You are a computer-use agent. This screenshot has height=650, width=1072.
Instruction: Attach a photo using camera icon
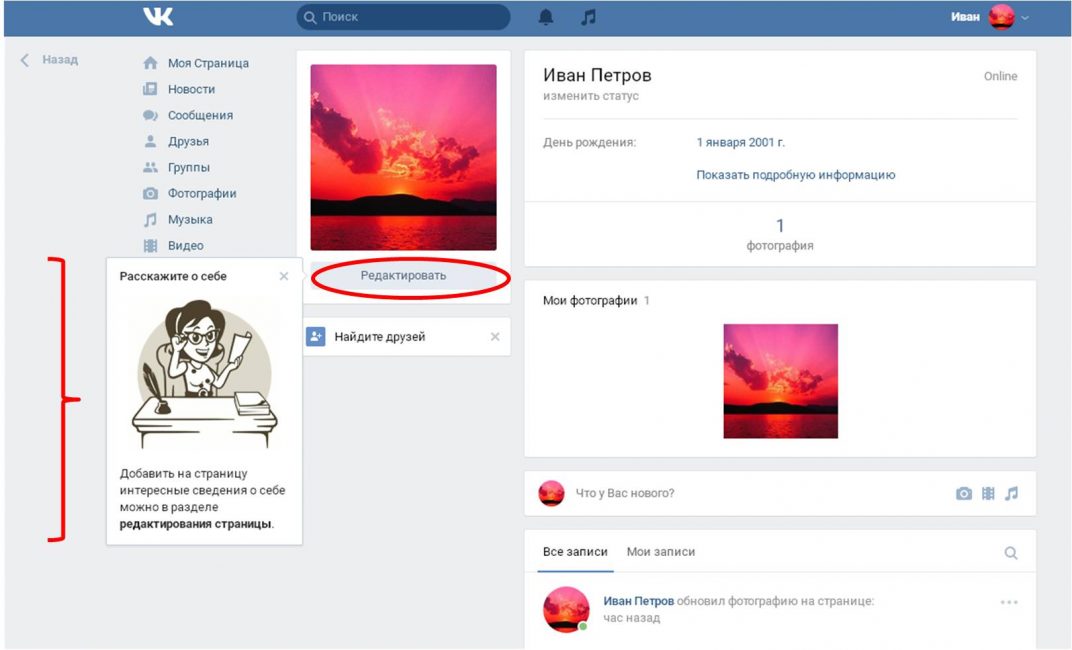(963, 493)
